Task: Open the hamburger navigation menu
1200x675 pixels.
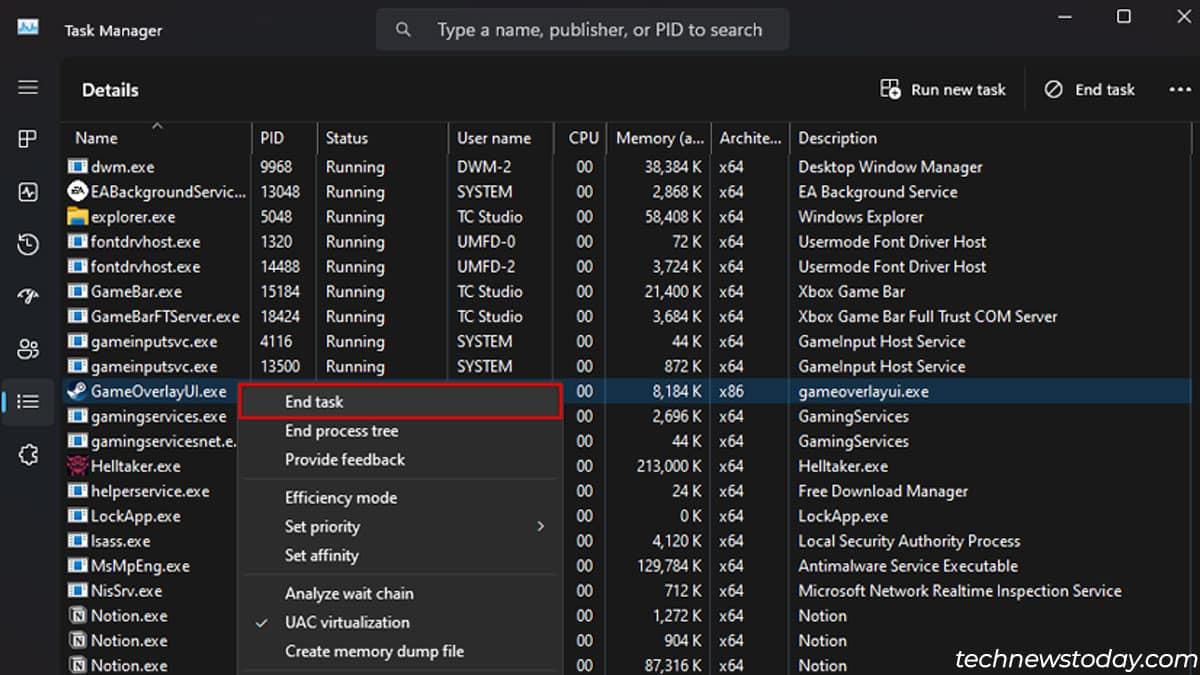Action: click(x=28, y=87)
